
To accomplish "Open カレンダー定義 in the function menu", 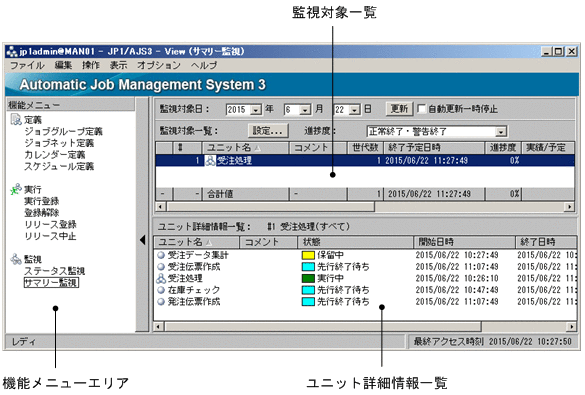I will coord(54,154).
